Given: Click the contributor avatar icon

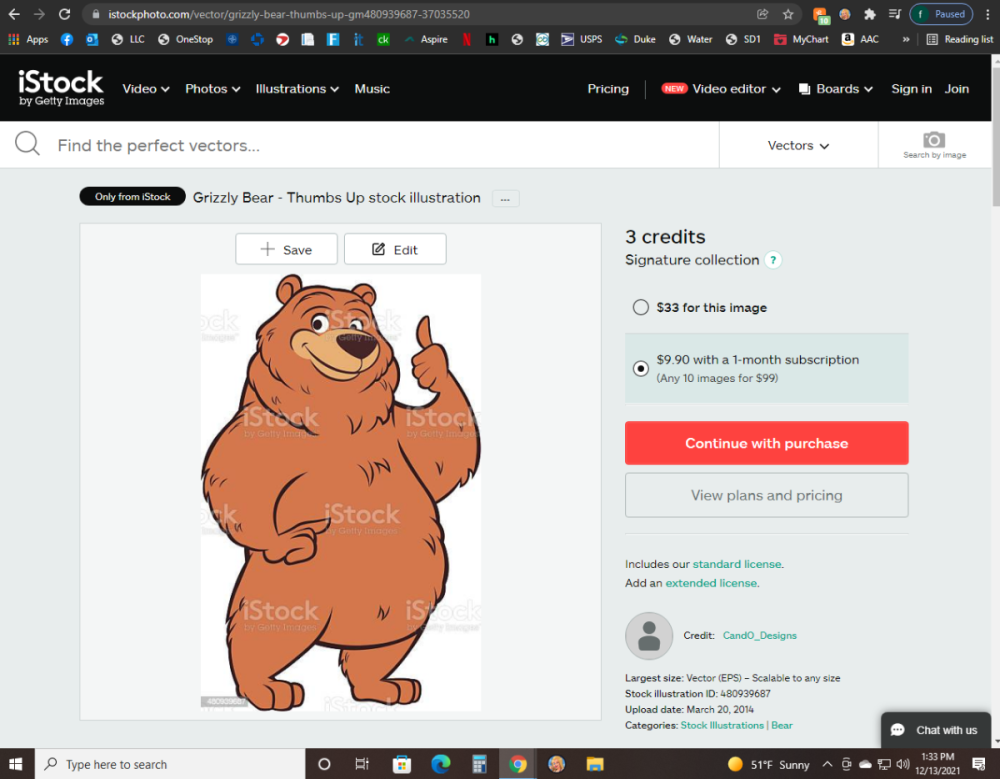Looking at the screenshot, I should pyautogui.click(x=649, y=636).
